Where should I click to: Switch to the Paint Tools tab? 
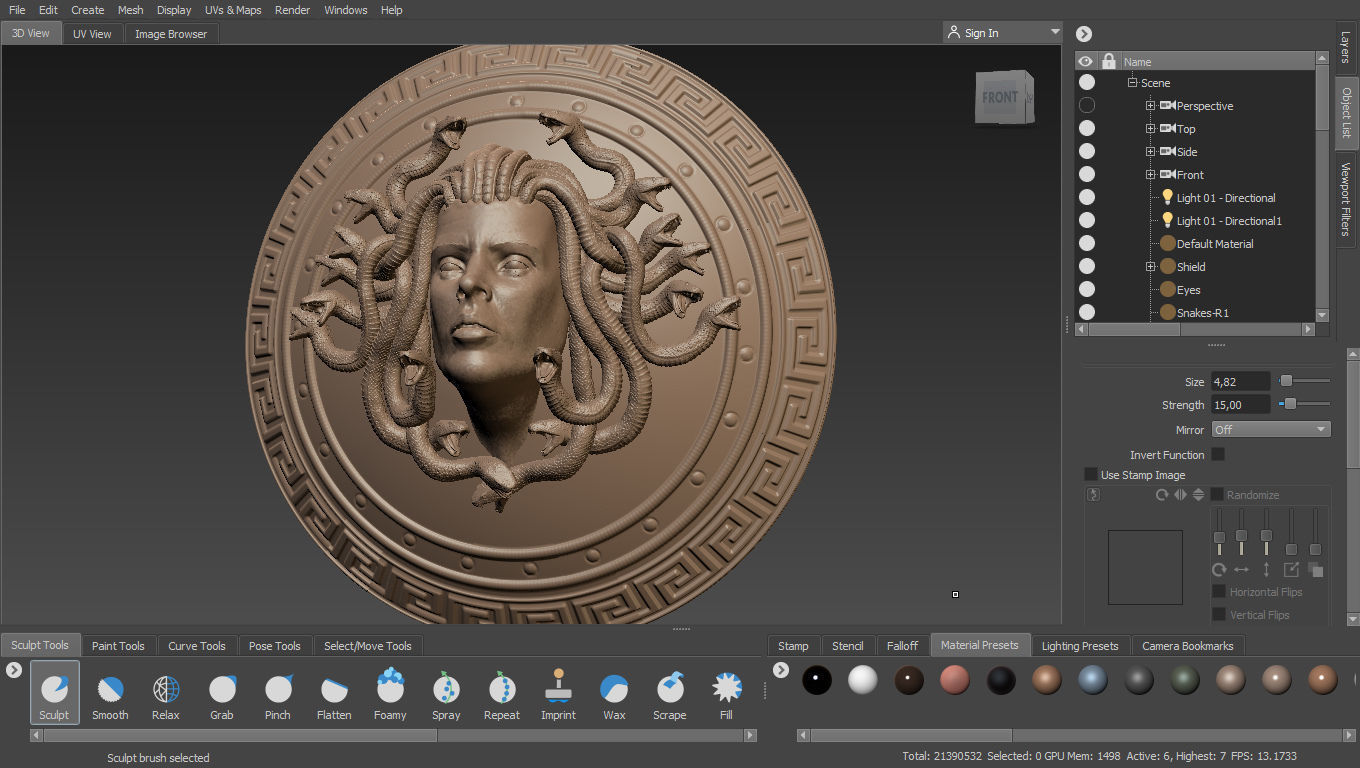point(118,646)
